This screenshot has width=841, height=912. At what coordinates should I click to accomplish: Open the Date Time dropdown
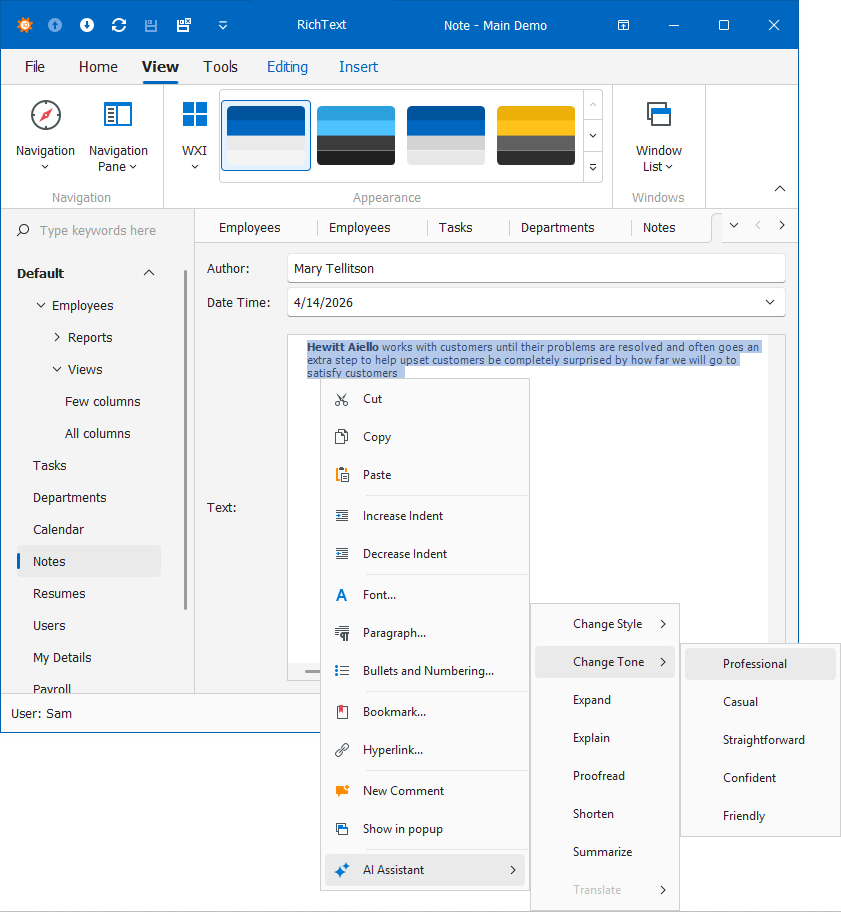[770, 302]
